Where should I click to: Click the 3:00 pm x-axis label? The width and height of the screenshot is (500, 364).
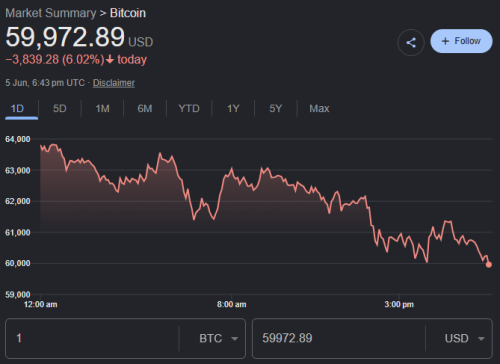[399, 304]
